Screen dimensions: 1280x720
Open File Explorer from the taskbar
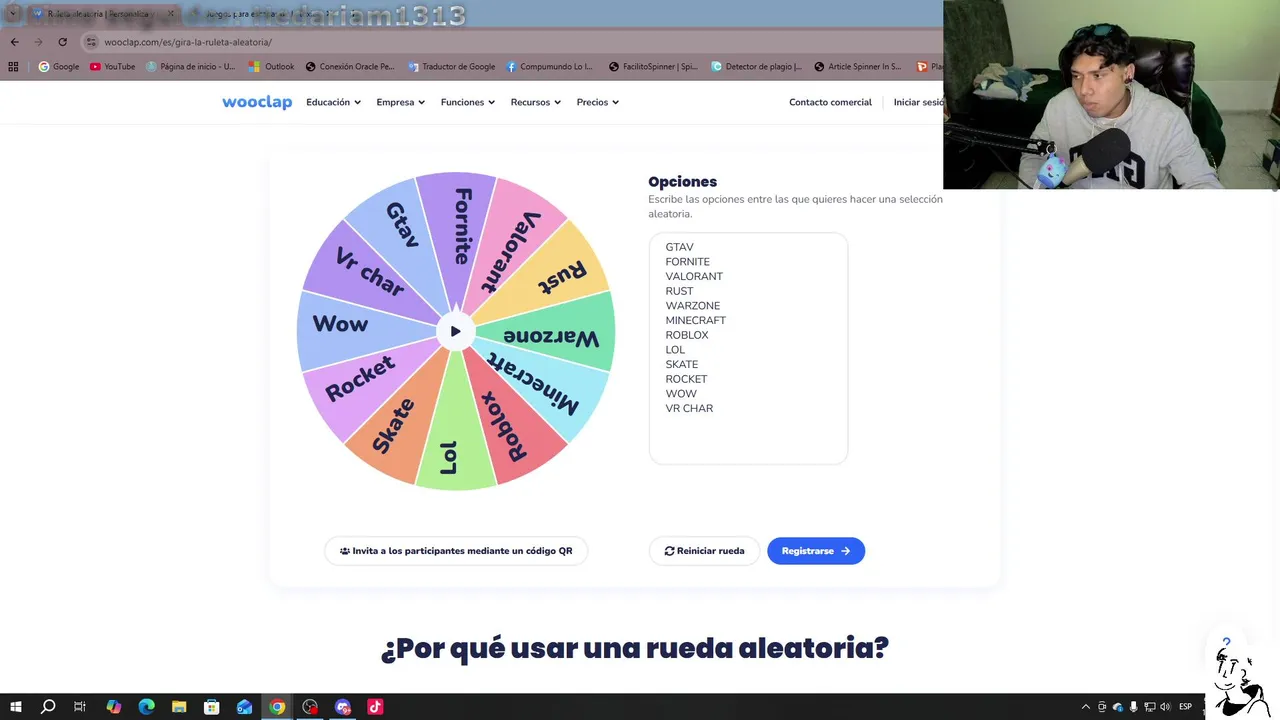pyautogui.click(x=179, y=707)
